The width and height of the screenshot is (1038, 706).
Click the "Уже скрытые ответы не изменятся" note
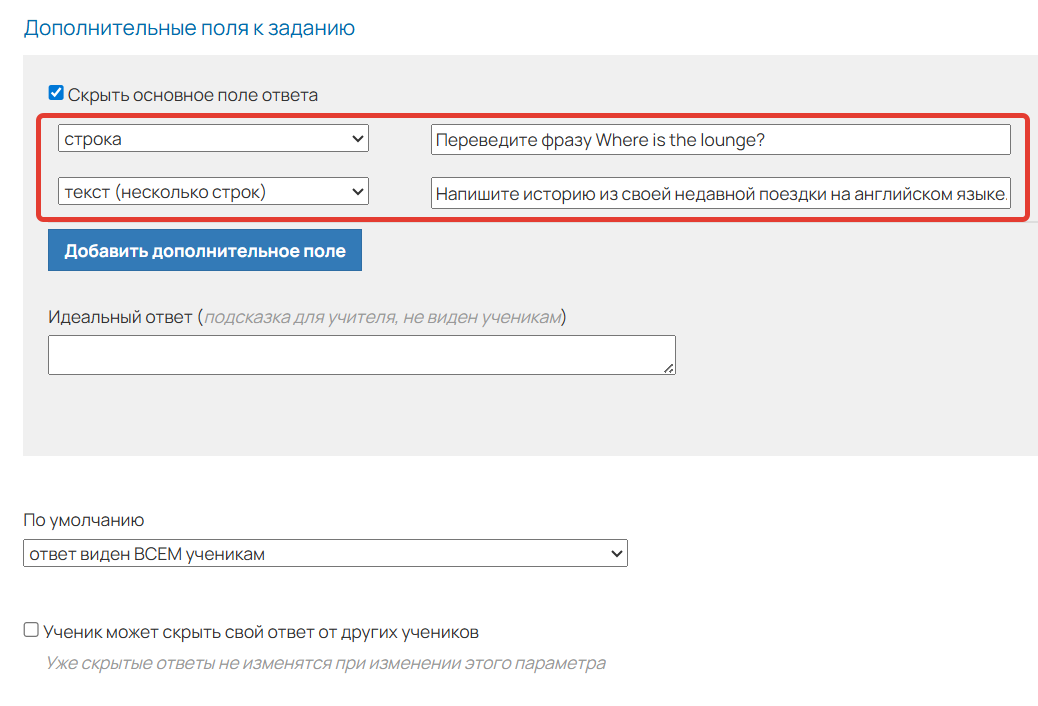tap(325, 663)
